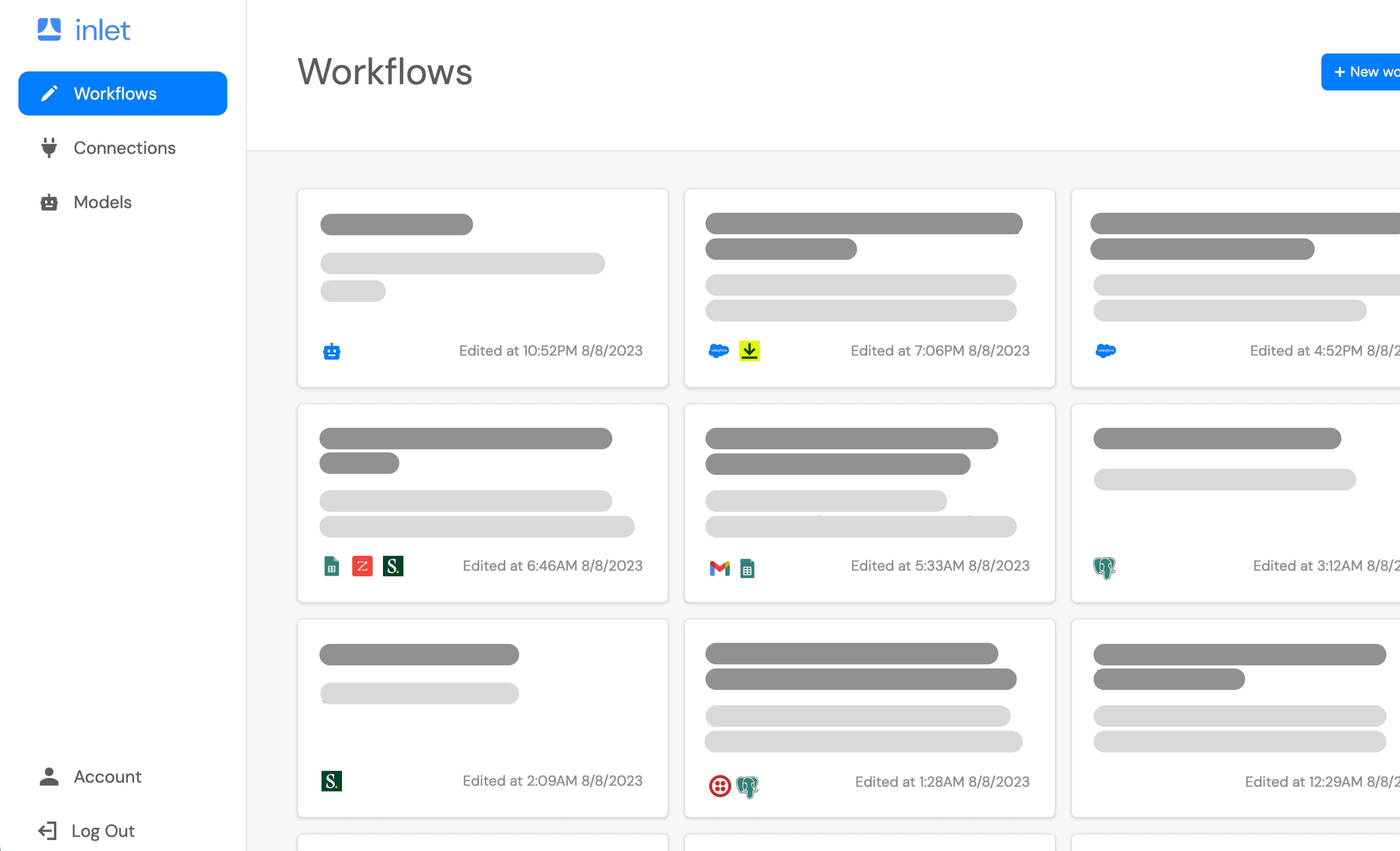Open the Models section
1400x851 pixels.
coord(102,202)
